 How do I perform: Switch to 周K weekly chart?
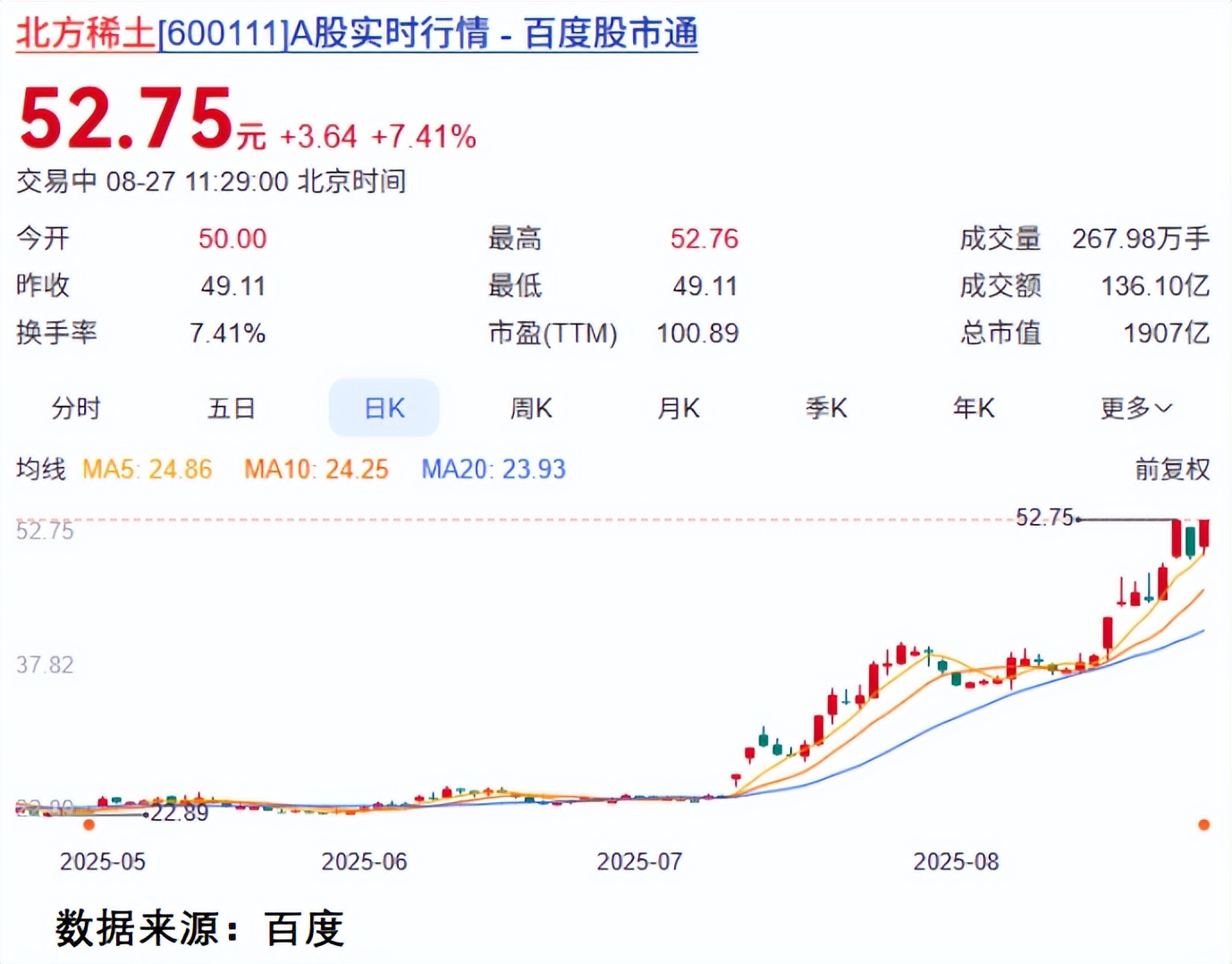[x=531, y=409]
